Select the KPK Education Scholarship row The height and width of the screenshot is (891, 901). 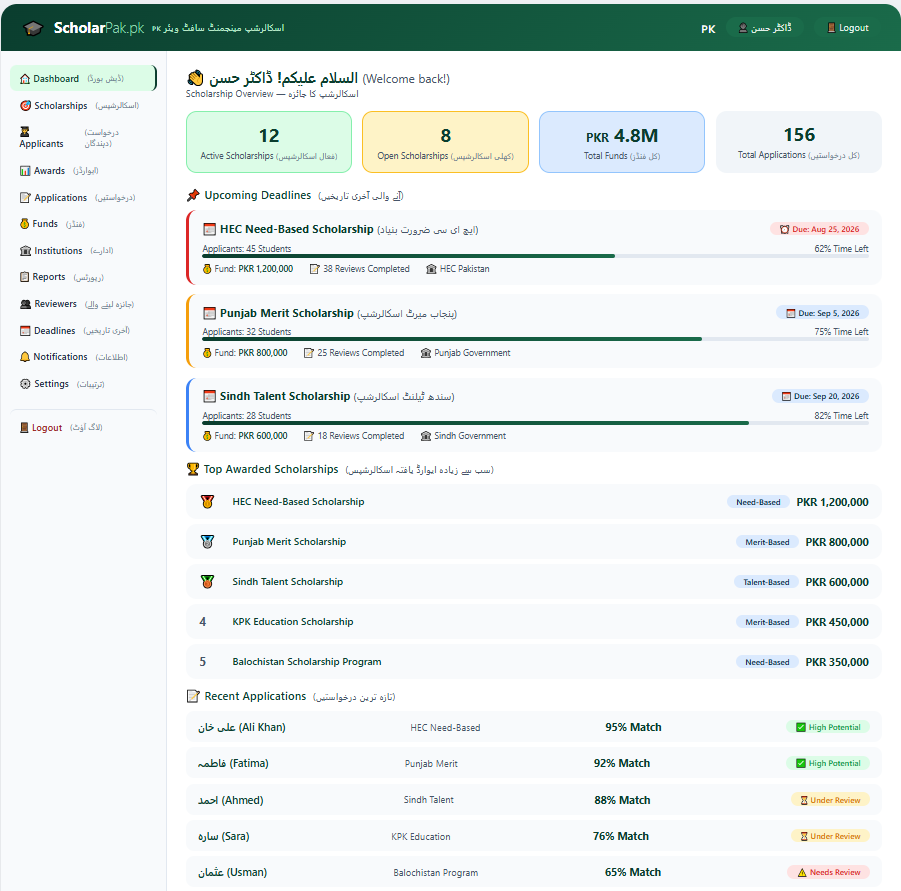click(x=533, y=622)
